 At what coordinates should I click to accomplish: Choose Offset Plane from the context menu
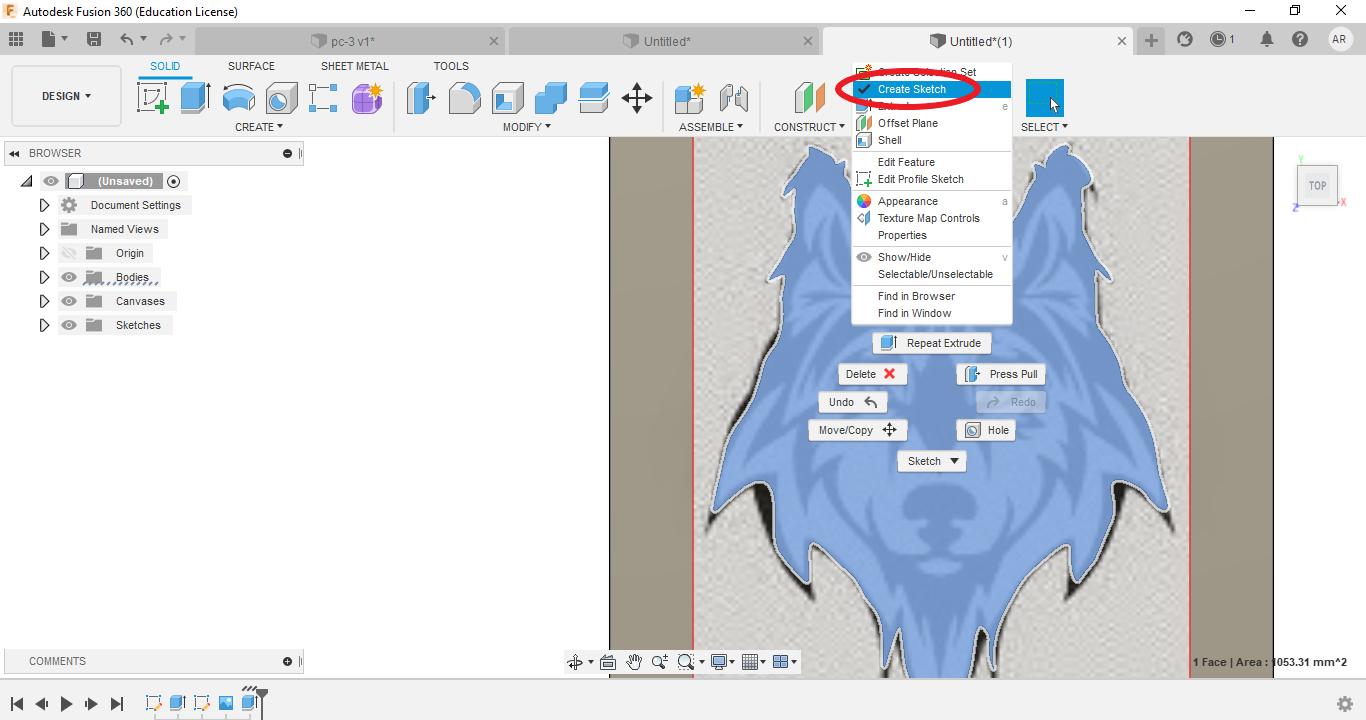point(932,123)
